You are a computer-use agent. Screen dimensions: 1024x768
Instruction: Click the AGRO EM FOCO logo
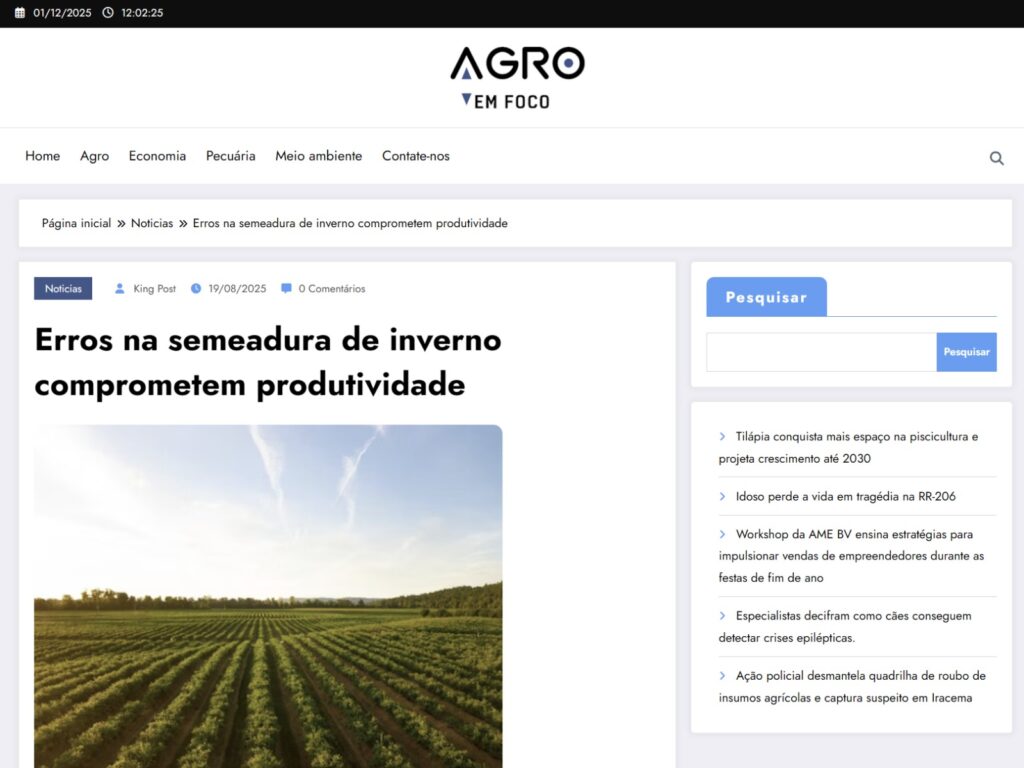pos(515,77)
